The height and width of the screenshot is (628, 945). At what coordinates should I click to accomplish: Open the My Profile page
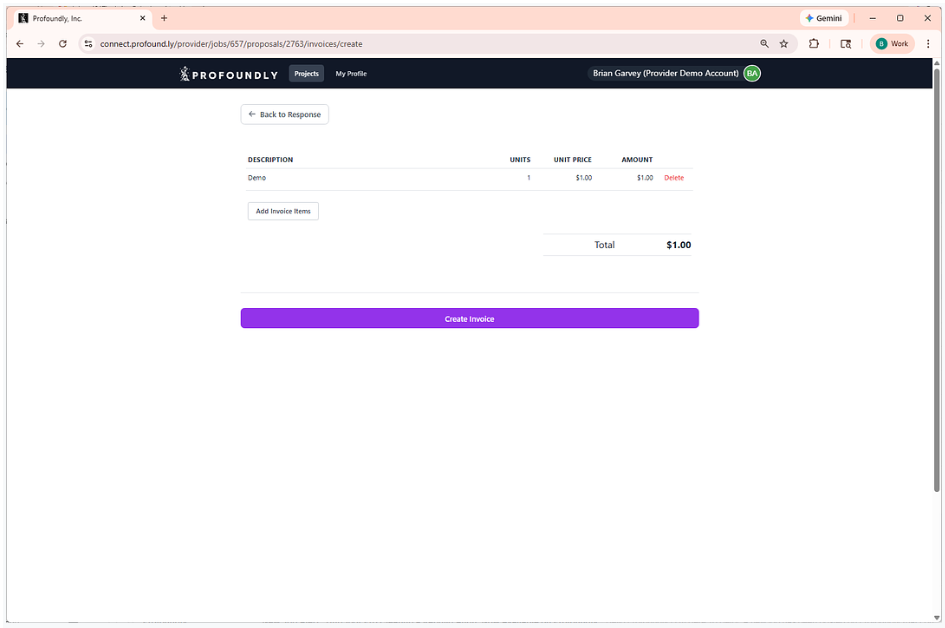click(350, 73)
